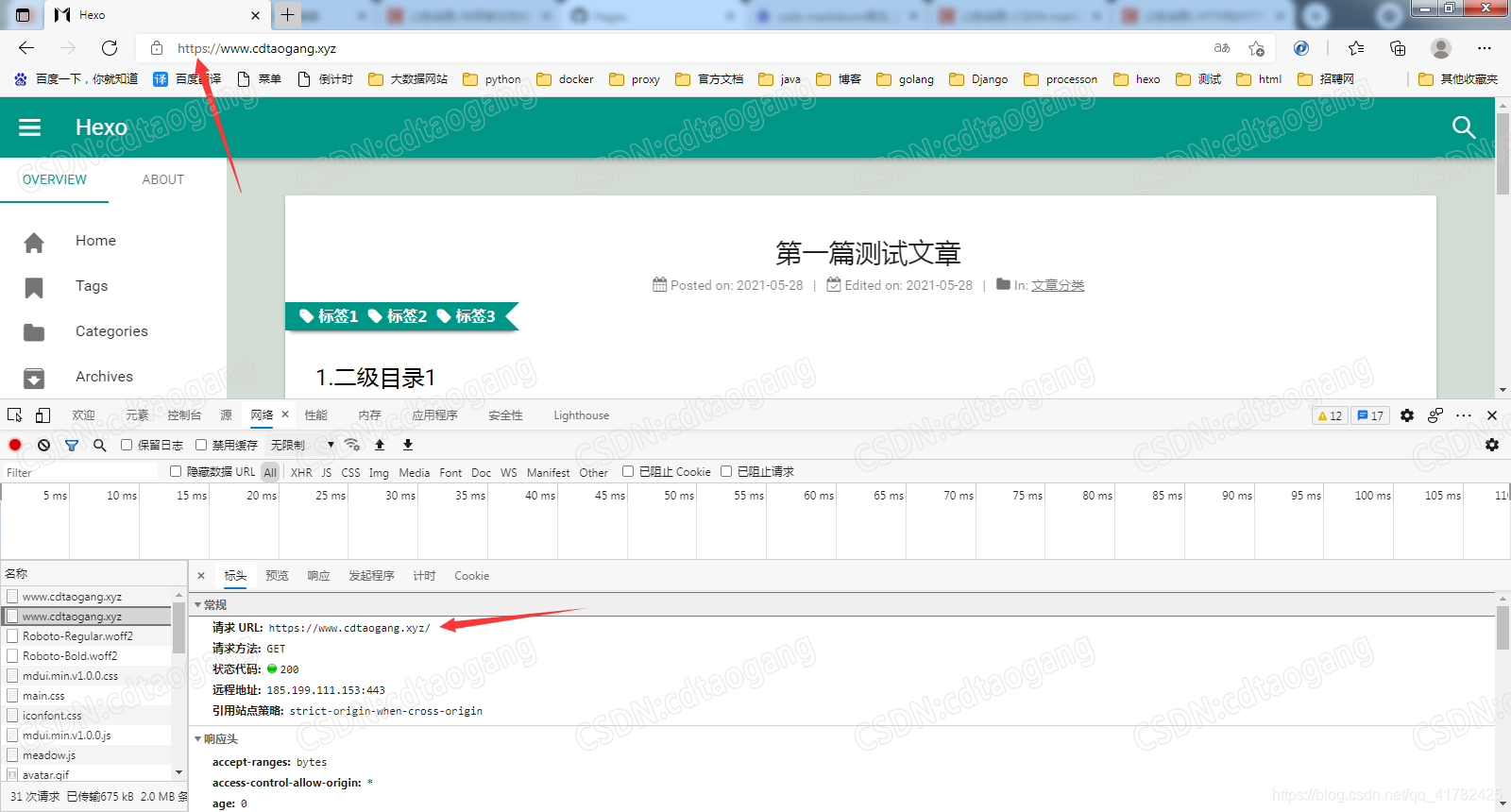This screenshot has height=812, width=1511.
Task: Open the Categories sidebar link
Action: point(113,331)
